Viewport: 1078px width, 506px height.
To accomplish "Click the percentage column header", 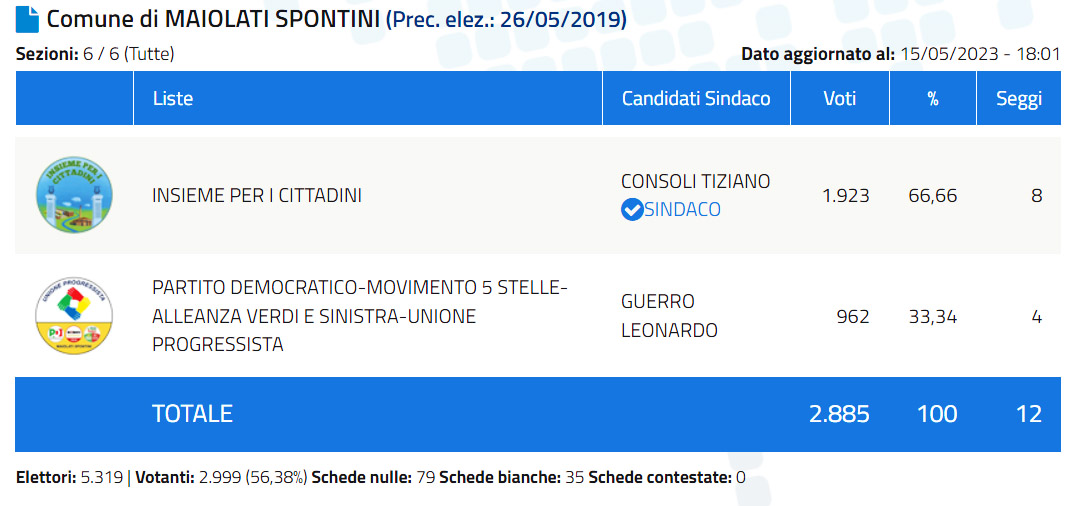I will point(932,98).
